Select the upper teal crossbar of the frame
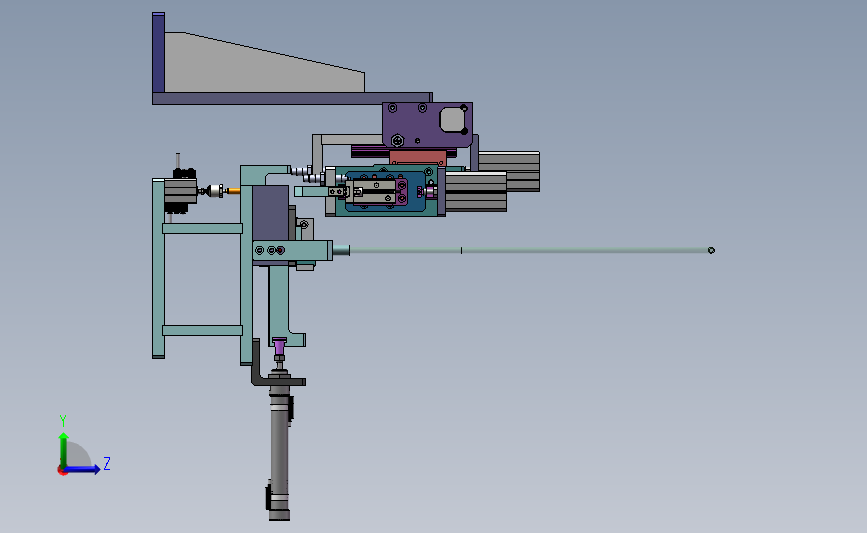This screenshot has width=867, height=533. (x=202, y=228)
